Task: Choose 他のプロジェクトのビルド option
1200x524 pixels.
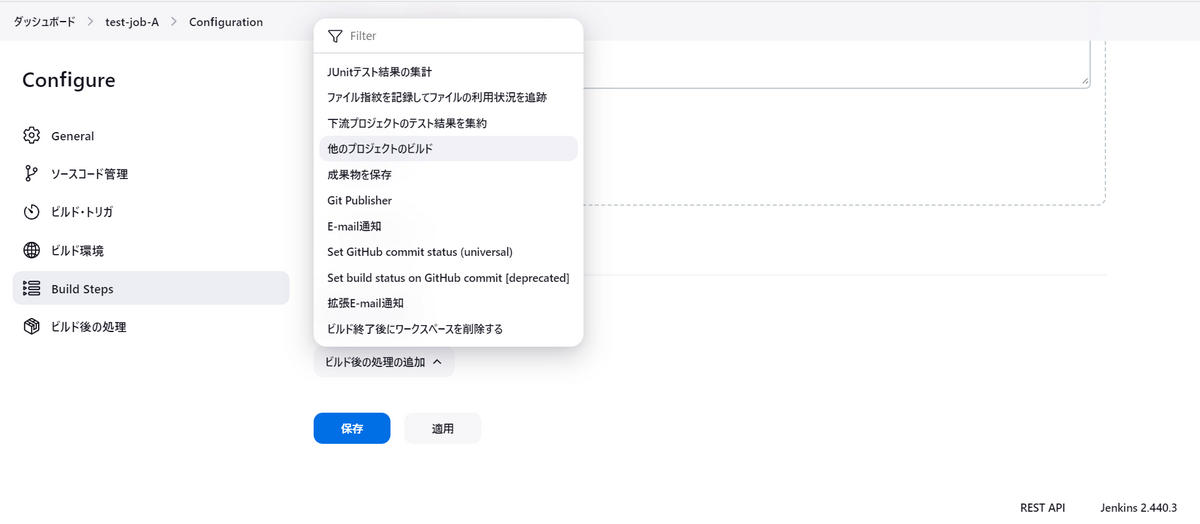Action: click(x=448, y=148)
